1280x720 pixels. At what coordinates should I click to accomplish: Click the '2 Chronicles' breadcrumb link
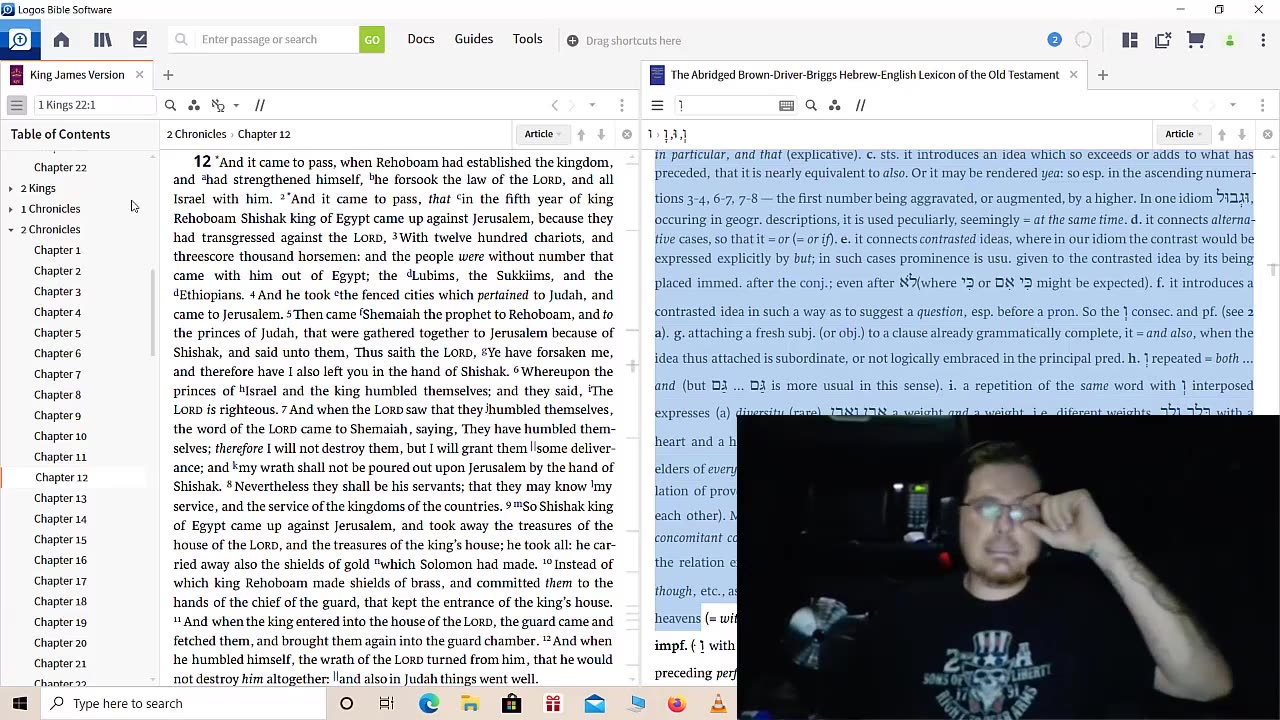(x=196, y=134)
